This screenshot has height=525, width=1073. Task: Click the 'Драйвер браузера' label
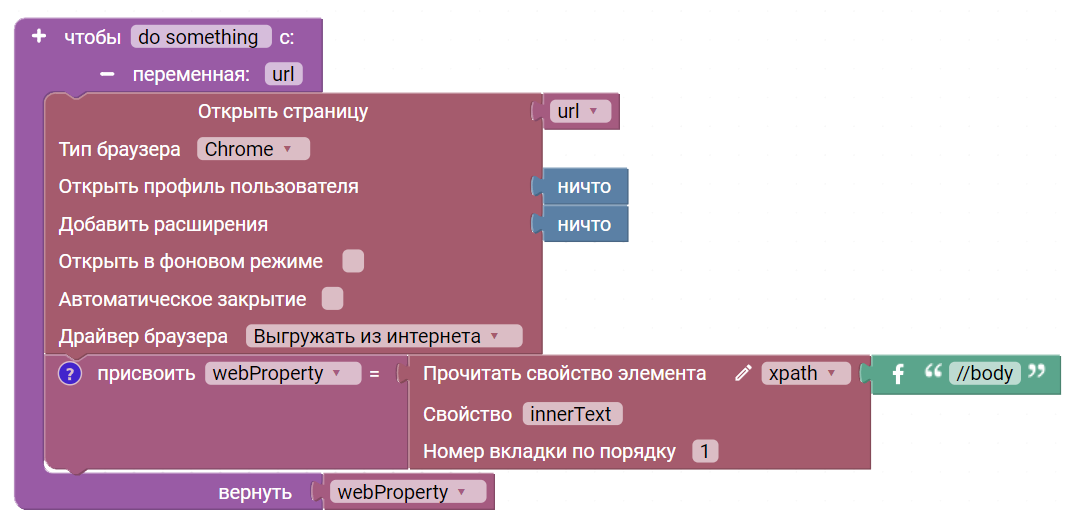[143, 336]
